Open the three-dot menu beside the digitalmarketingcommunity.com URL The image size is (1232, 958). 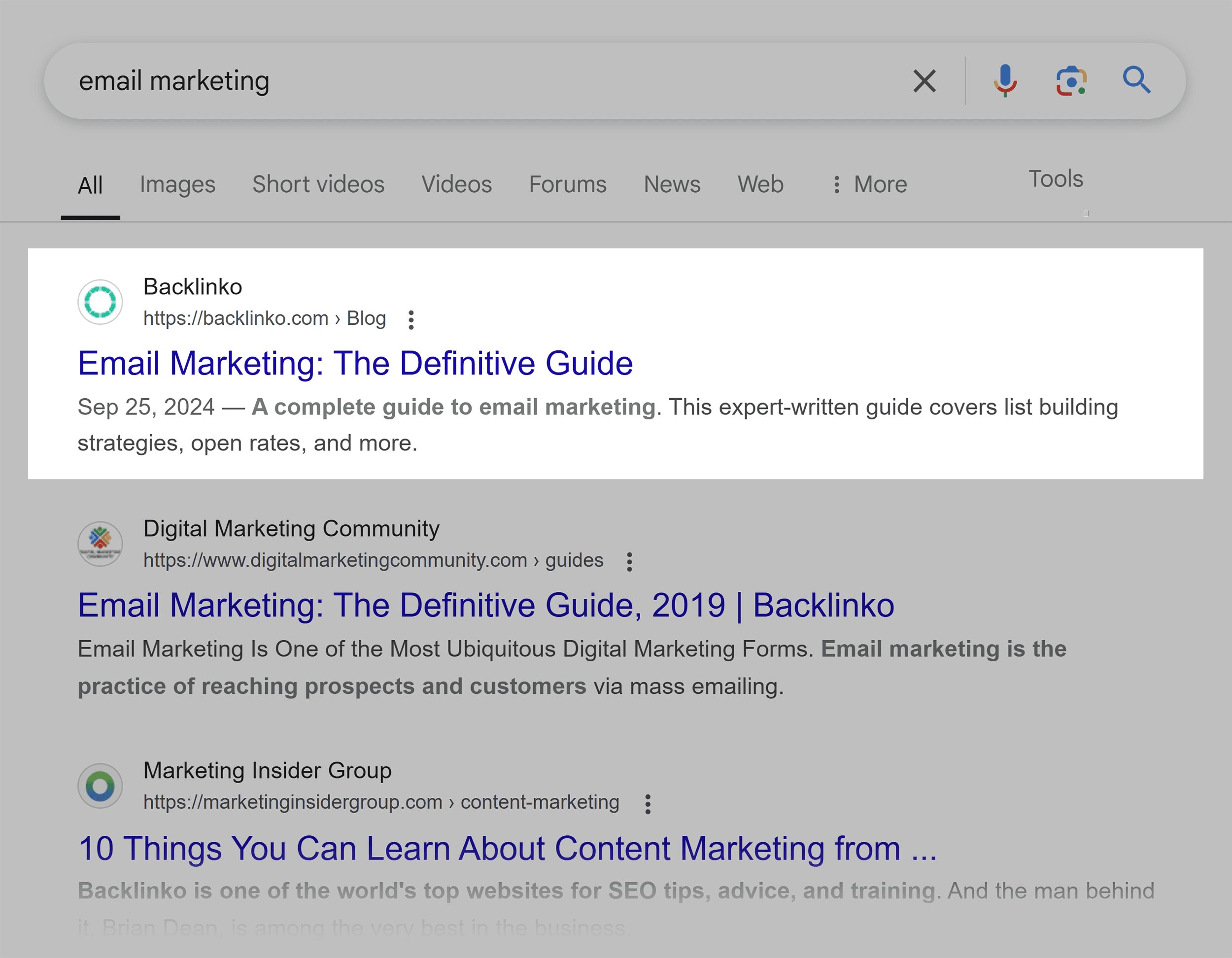coord(629,562)
